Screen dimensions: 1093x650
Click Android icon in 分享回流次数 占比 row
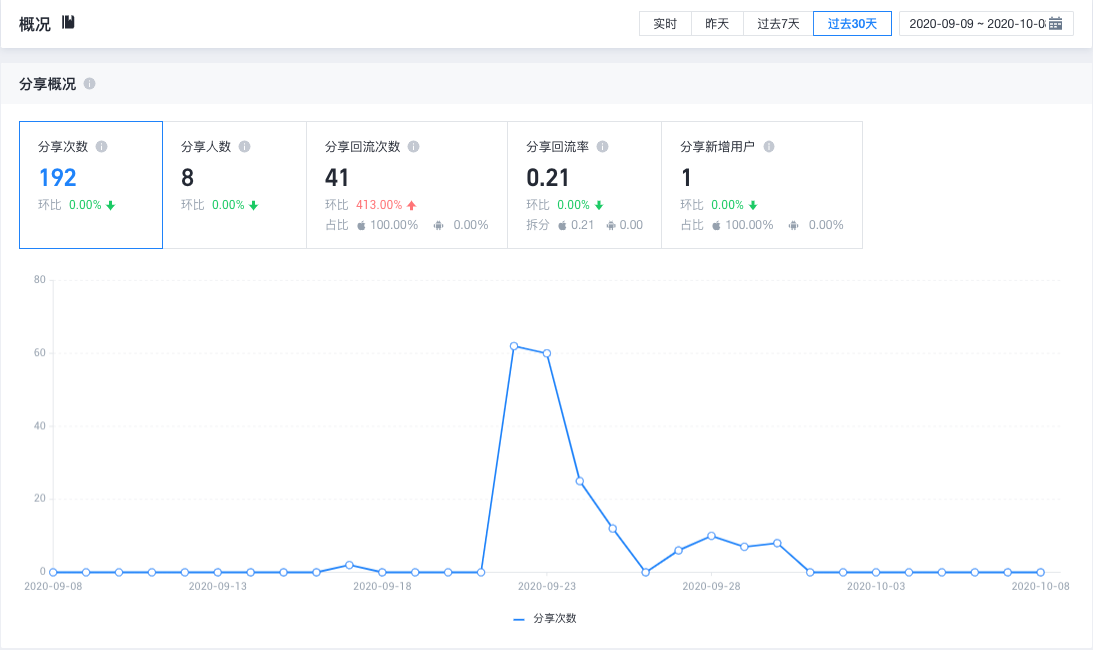[x=438, y=225]
